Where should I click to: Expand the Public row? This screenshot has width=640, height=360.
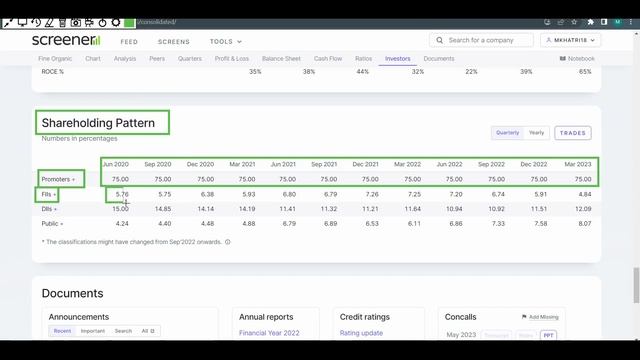pyautogui.click(x=52, y=224)
